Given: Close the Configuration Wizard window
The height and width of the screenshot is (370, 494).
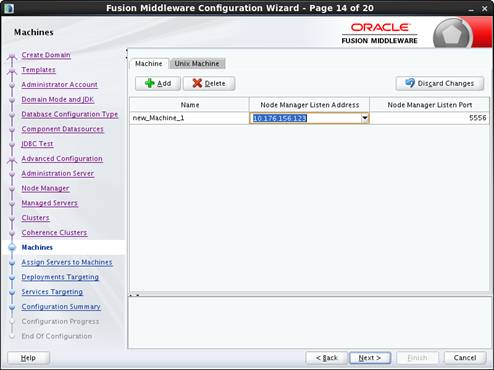Looking at the screenshot, I should point(485,9).
